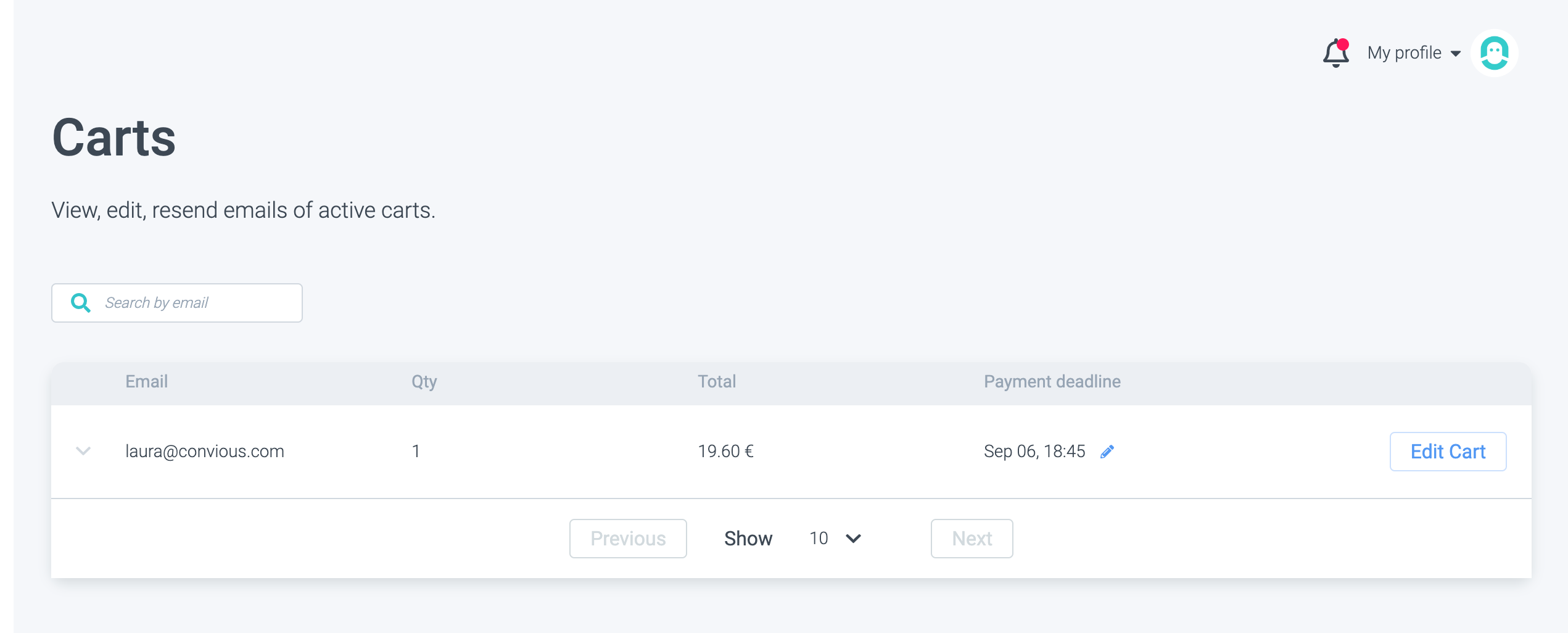Click the Total column header
The height and width of the screenshot is (633, 1568).
[717, 382]
